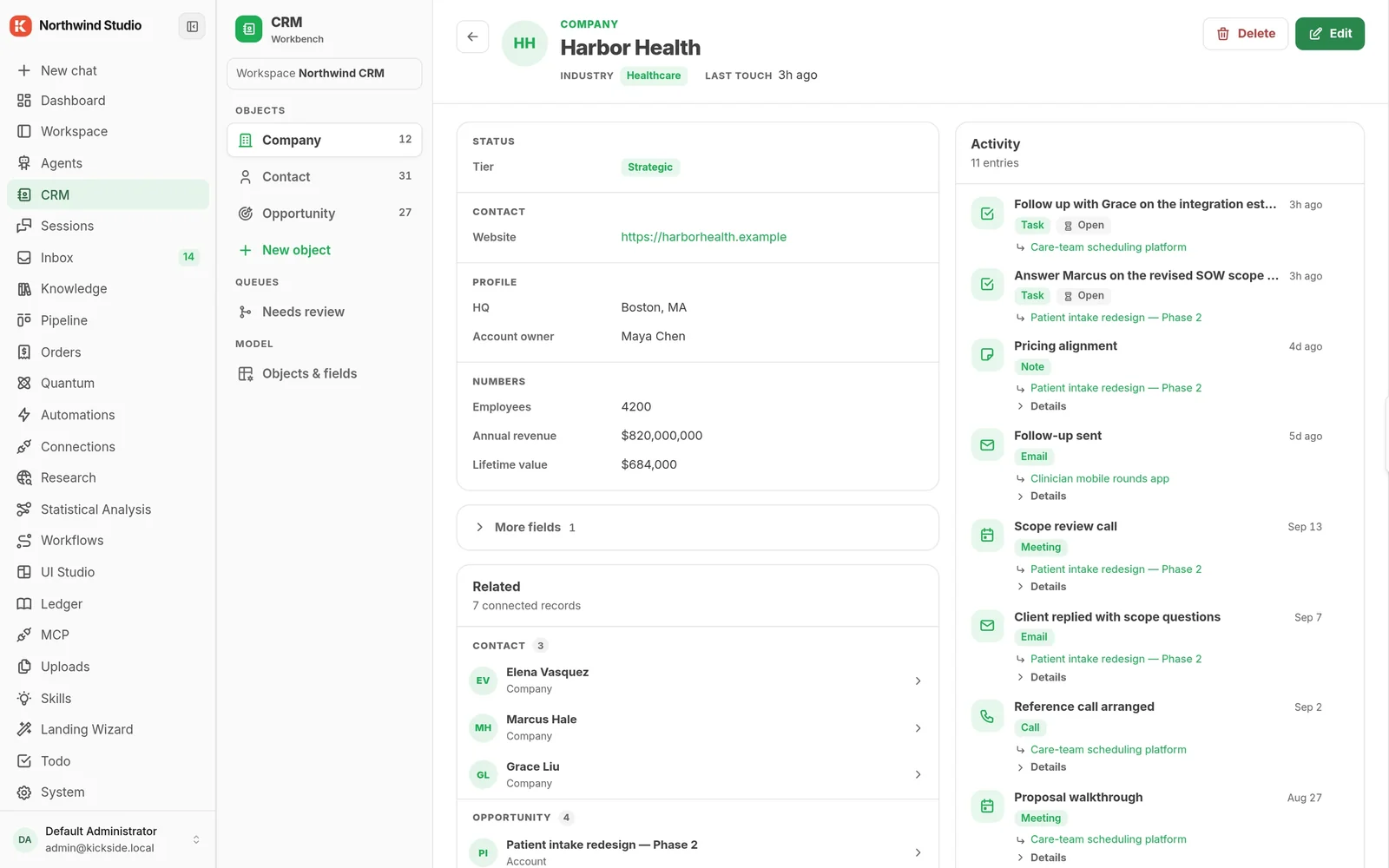Open Agents from the sidebar
Viewport: 1389px width, 868px height.
108,163
